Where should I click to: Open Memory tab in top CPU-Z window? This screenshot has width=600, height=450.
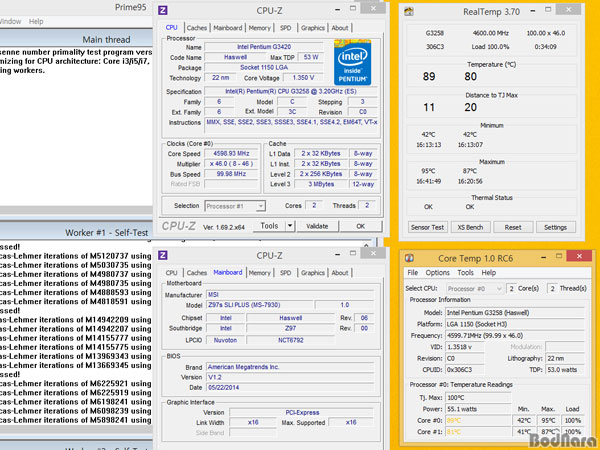click(259, 28)
